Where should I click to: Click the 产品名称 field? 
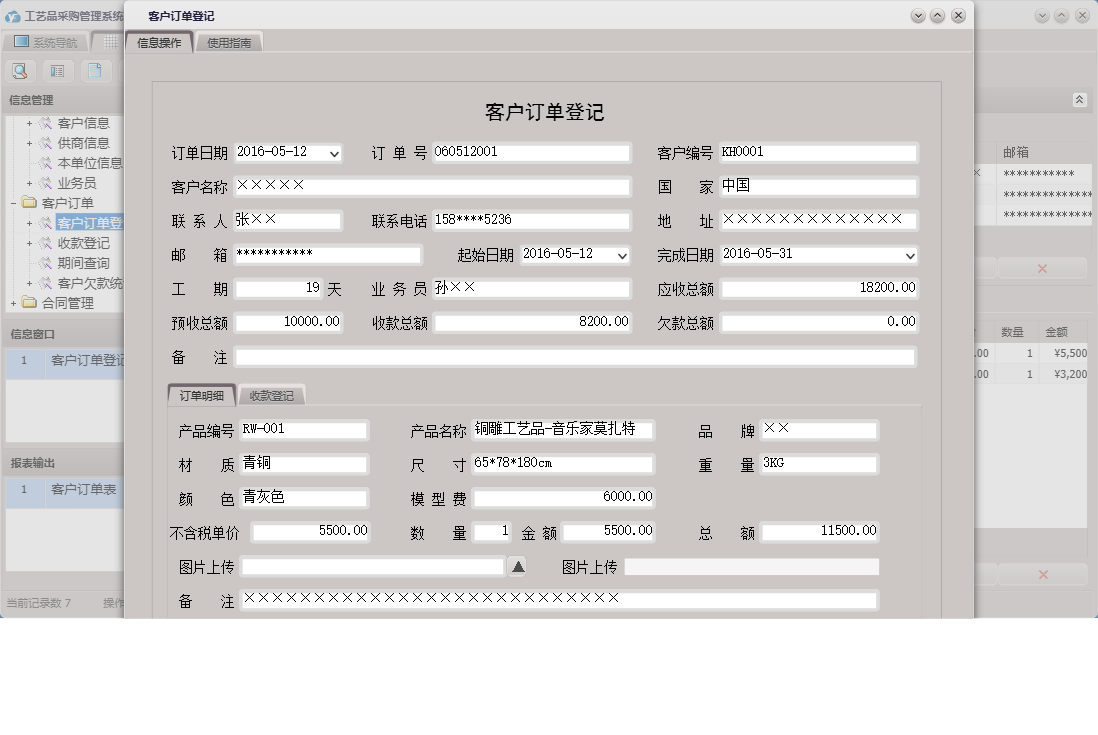(x=563, y=430)
